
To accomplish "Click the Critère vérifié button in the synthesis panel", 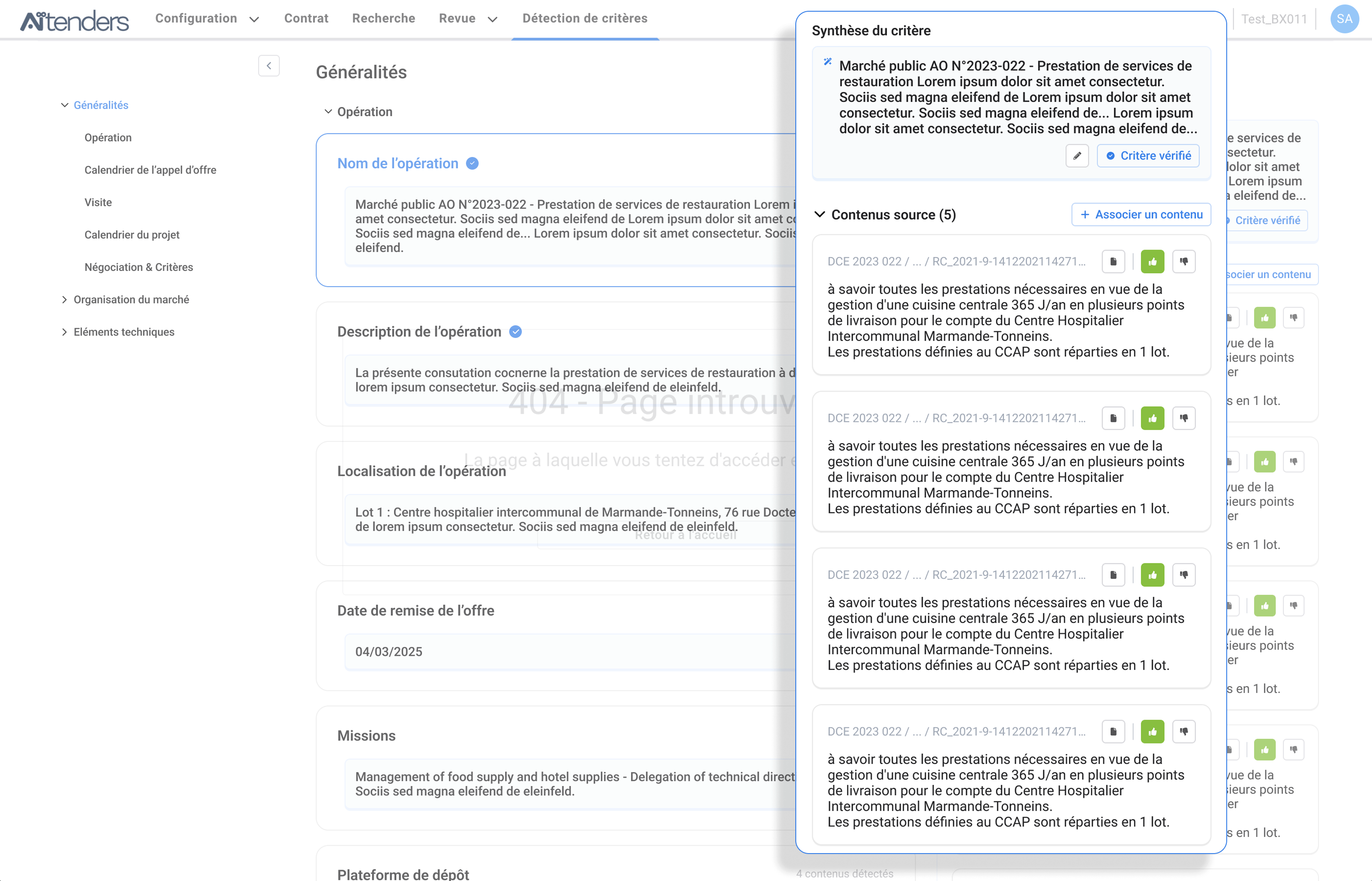I will pyautogui.click(x=1148, y=156).
